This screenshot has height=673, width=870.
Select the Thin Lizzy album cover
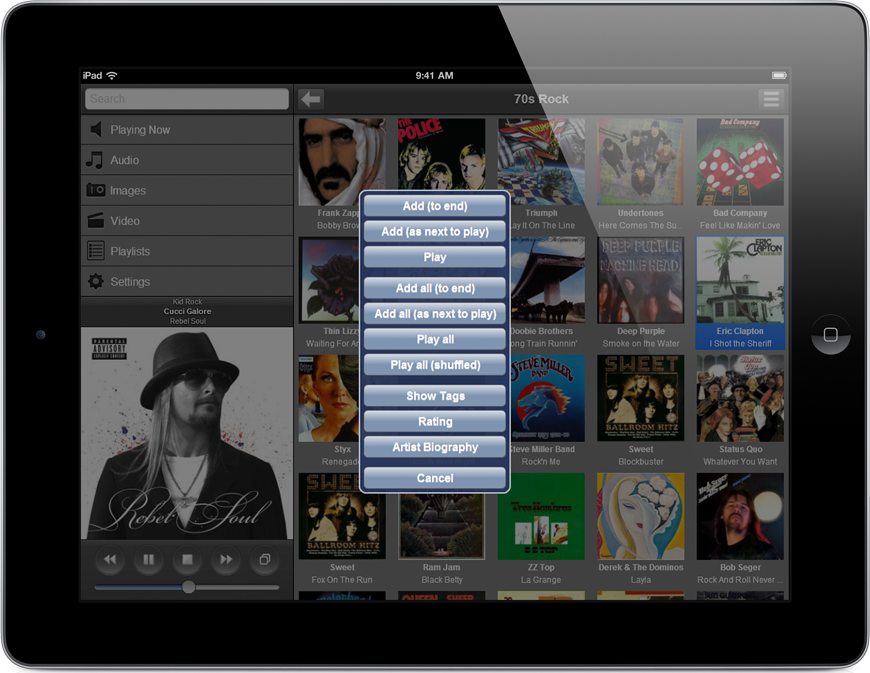click(330, 280)
